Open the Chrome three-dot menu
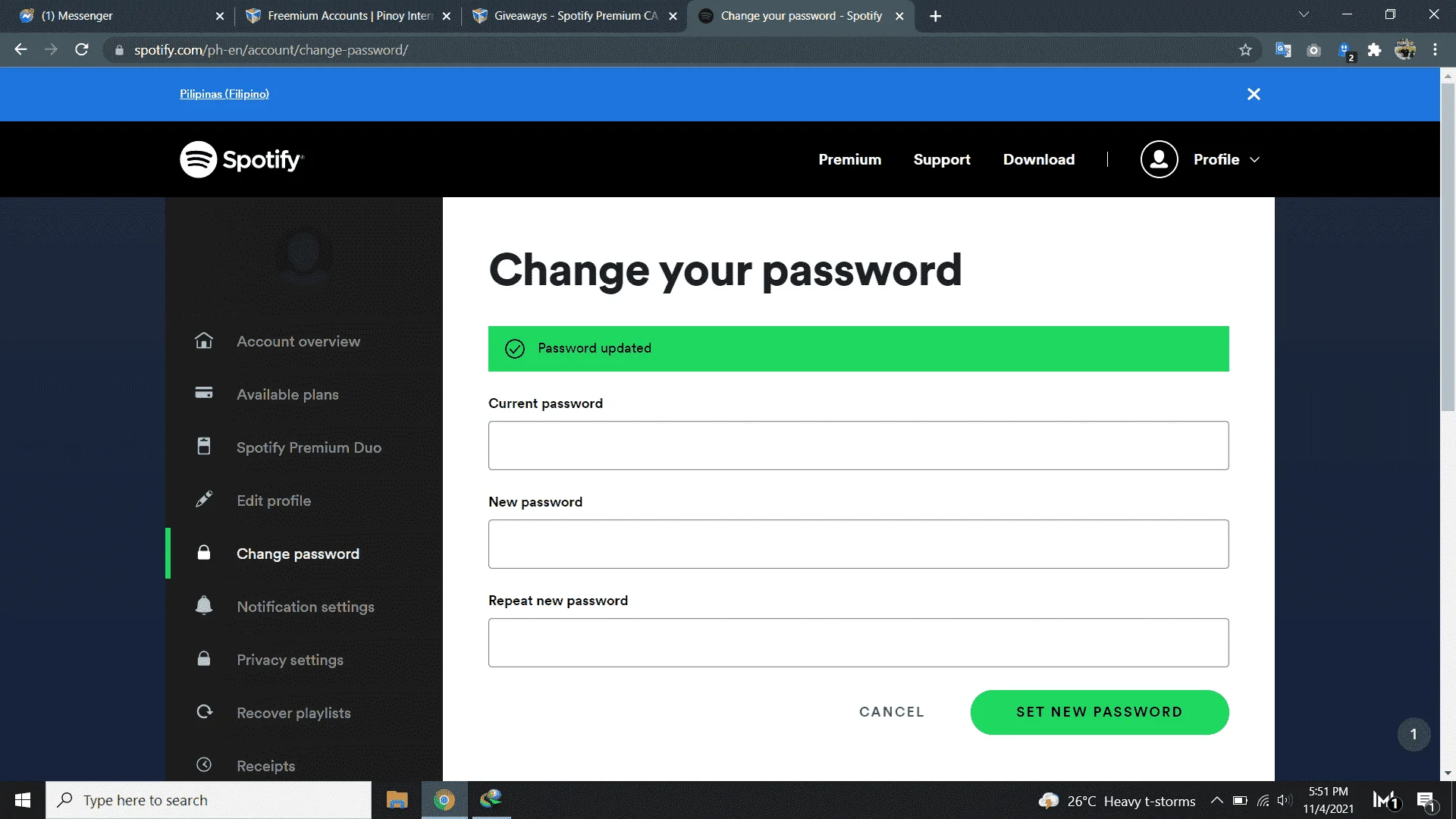 [x=1435, y=50]
